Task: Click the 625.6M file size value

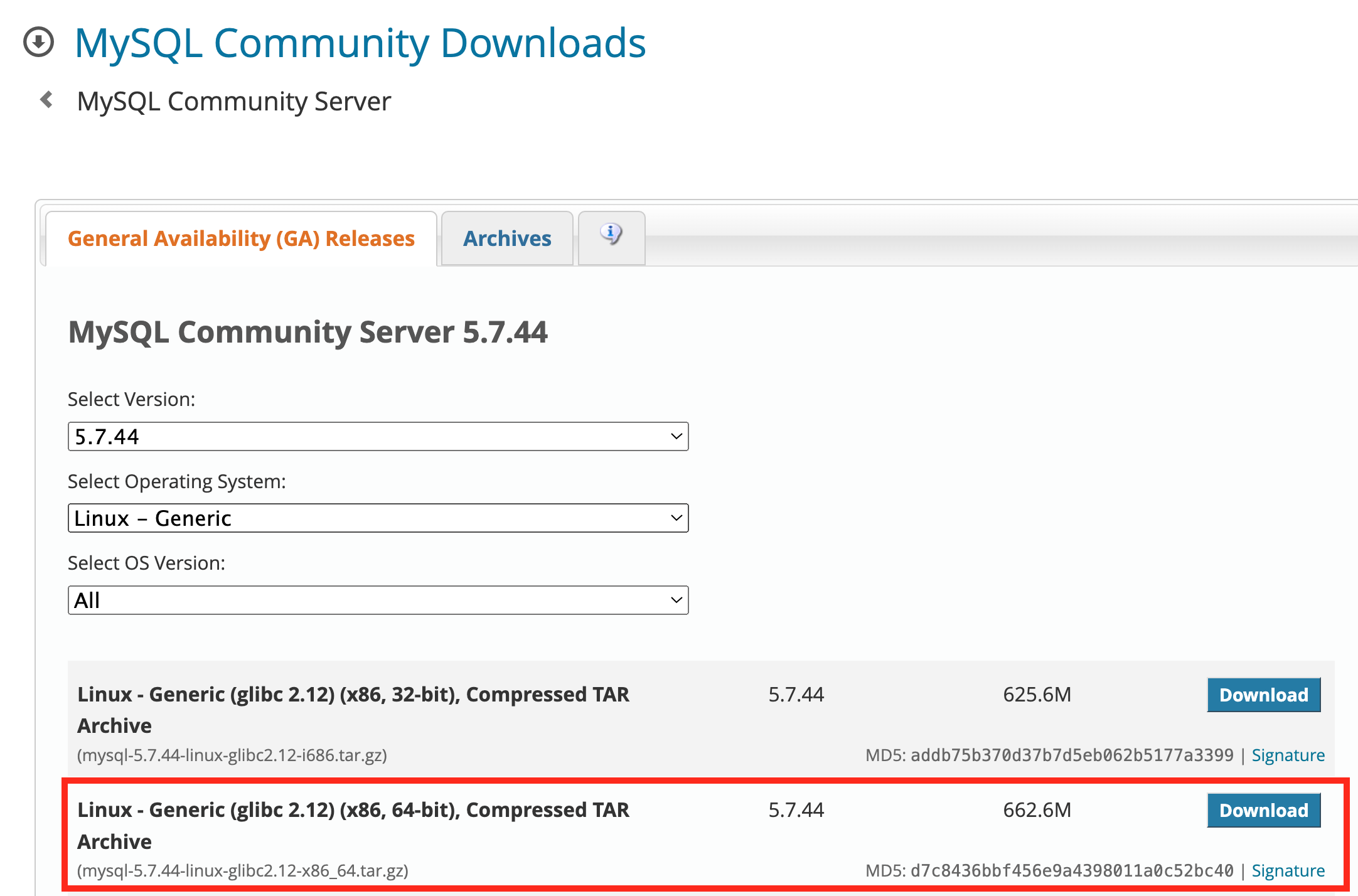Action: pos(1037,695)
